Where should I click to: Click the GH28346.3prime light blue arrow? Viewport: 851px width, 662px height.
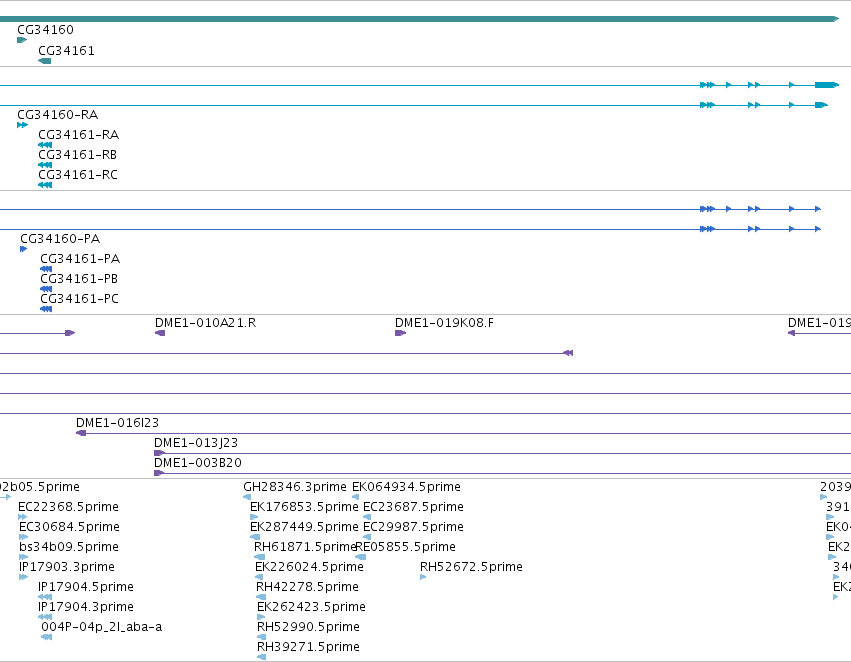click(247, 497)
